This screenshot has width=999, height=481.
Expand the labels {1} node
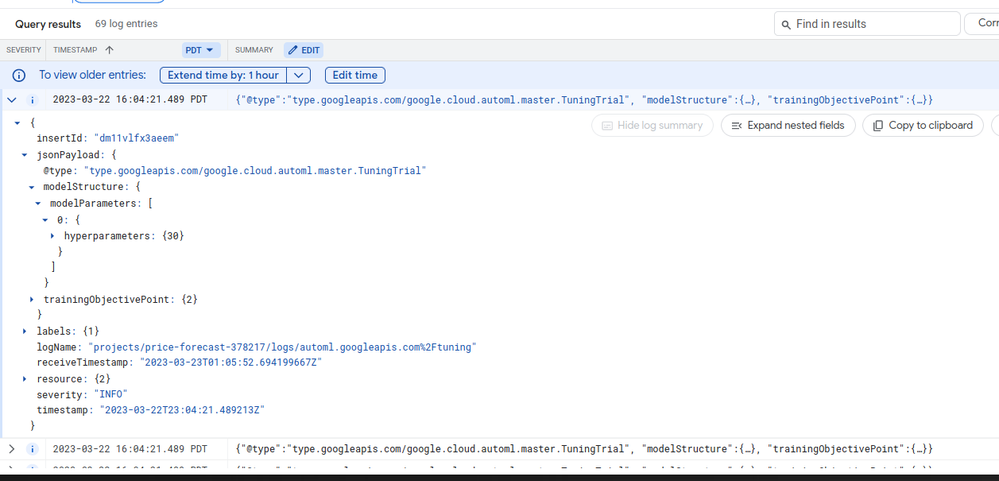coord(24,331)
